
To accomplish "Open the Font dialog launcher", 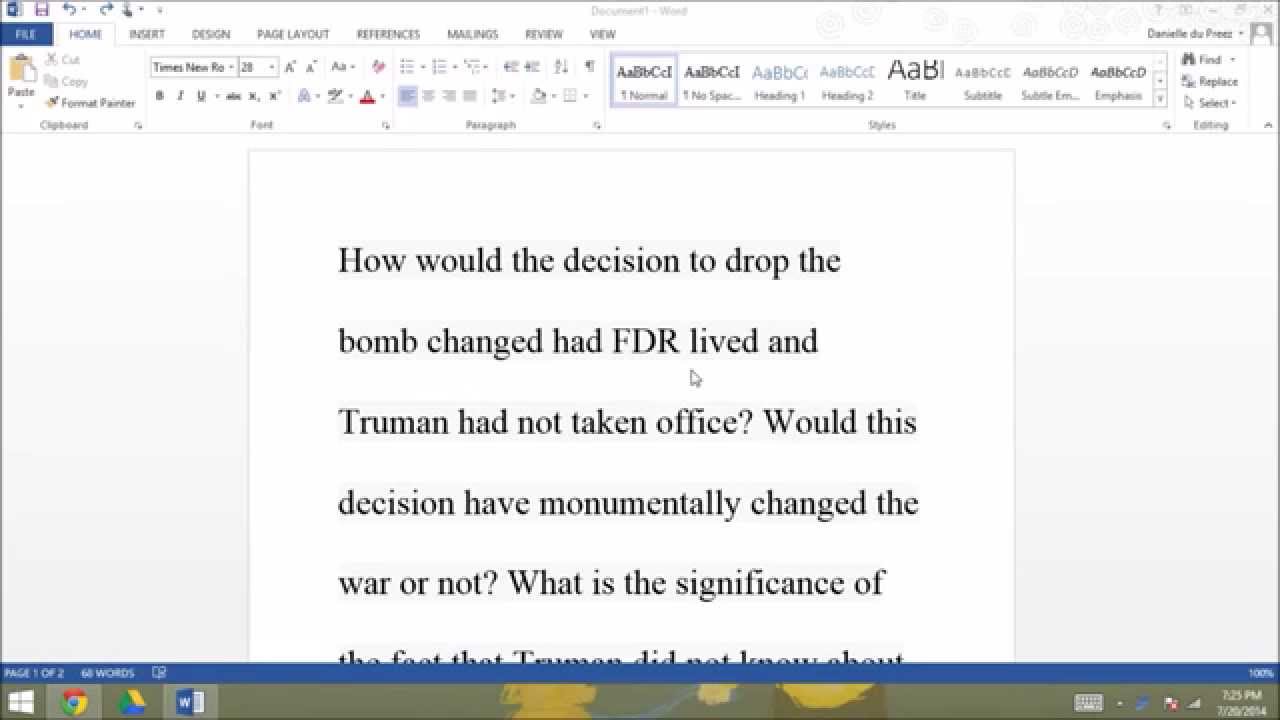I will (385, 126).
